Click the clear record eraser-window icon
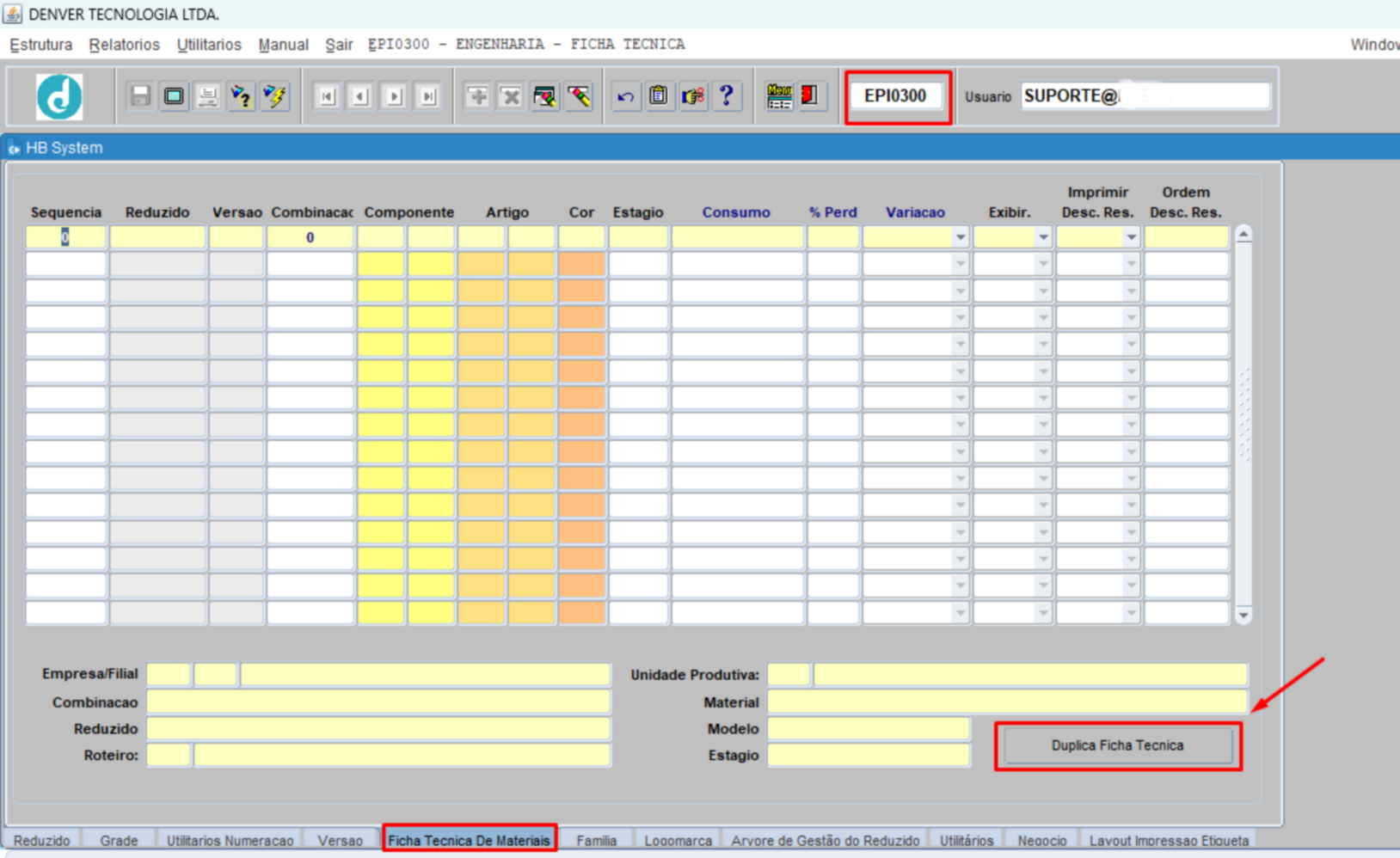Image resolution: width=1400 pixels, height=858 pixels. 544,96
